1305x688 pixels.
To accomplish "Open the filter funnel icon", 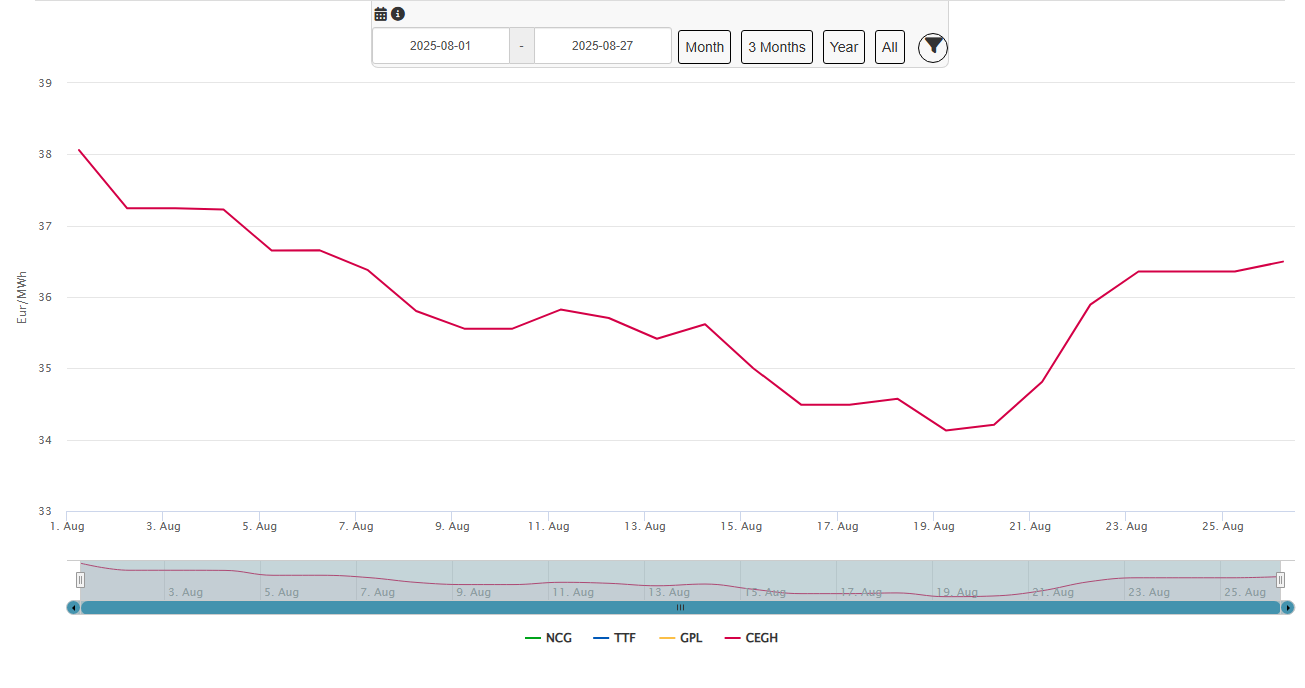I will pos(932,46).
